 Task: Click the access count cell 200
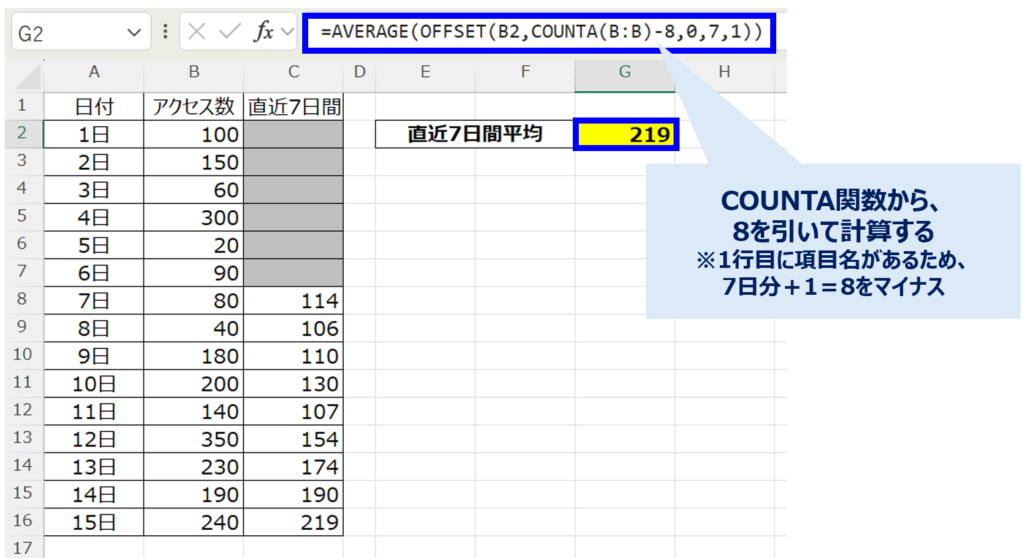[x=194, y=384]
